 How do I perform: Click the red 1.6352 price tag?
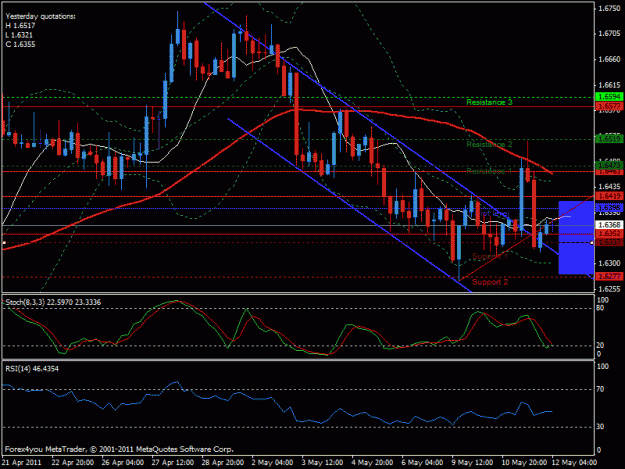point(609,234)
